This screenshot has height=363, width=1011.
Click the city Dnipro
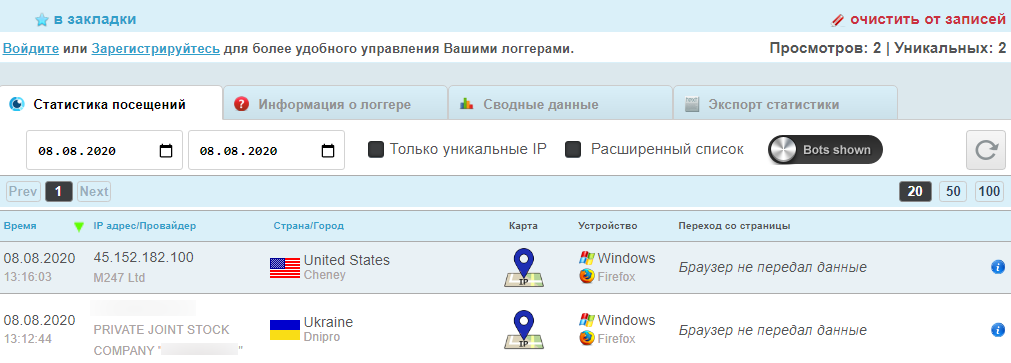321,337
